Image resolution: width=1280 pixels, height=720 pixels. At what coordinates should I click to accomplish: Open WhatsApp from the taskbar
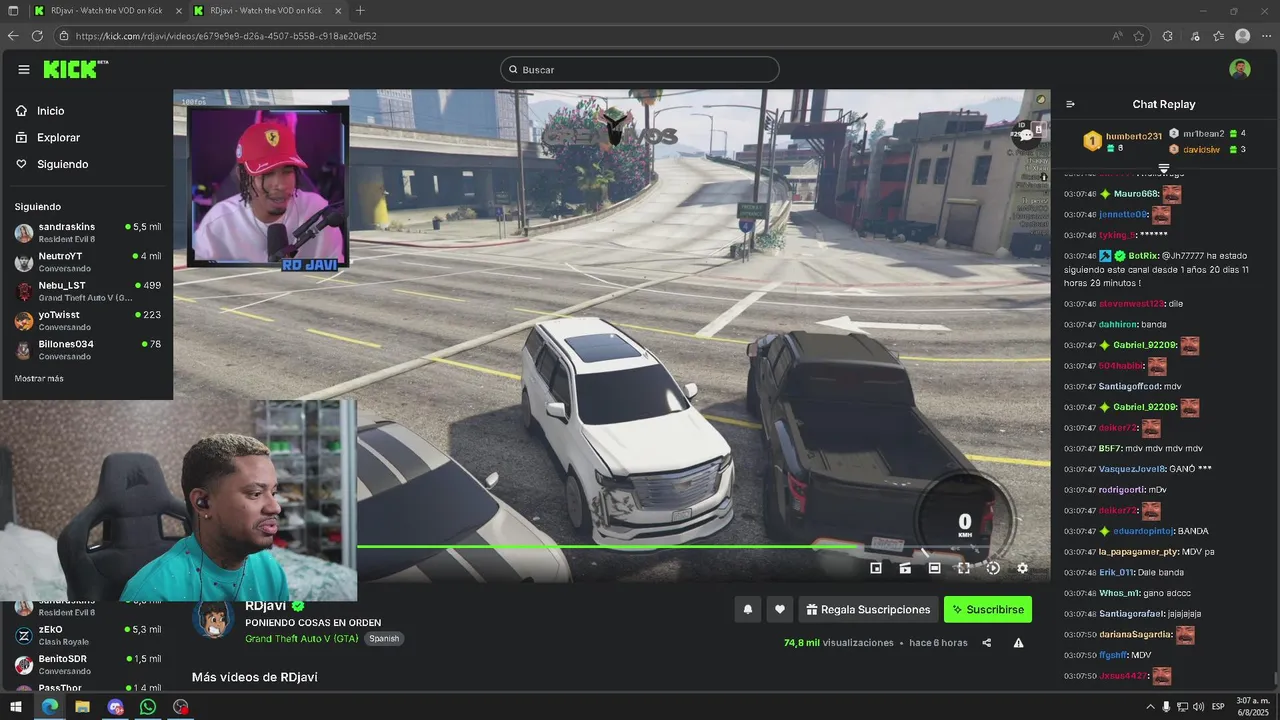tap(148, 706)
